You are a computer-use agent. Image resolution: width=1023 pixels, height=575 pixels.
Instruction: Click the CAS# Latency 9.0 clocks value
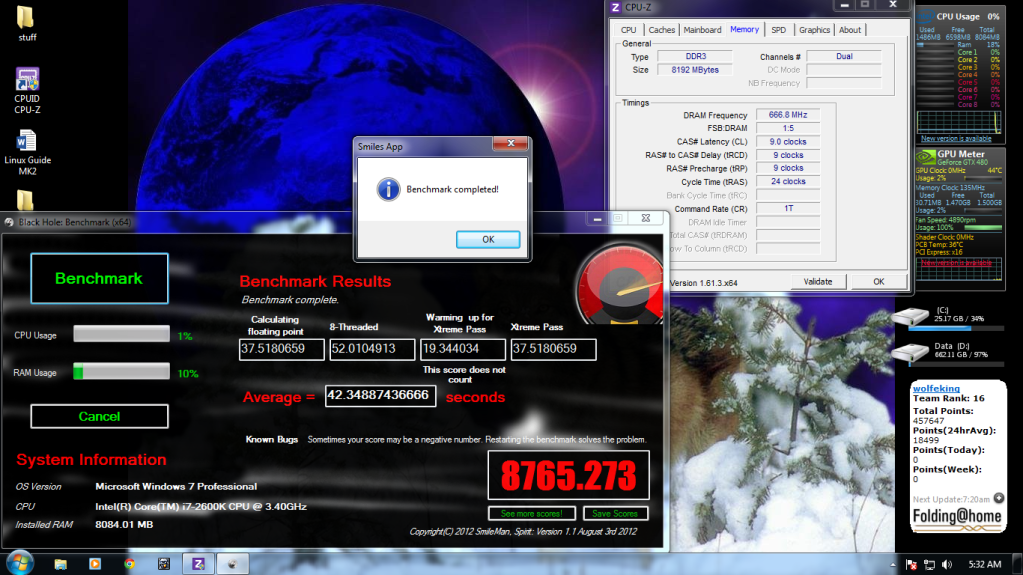click(787, 142)
